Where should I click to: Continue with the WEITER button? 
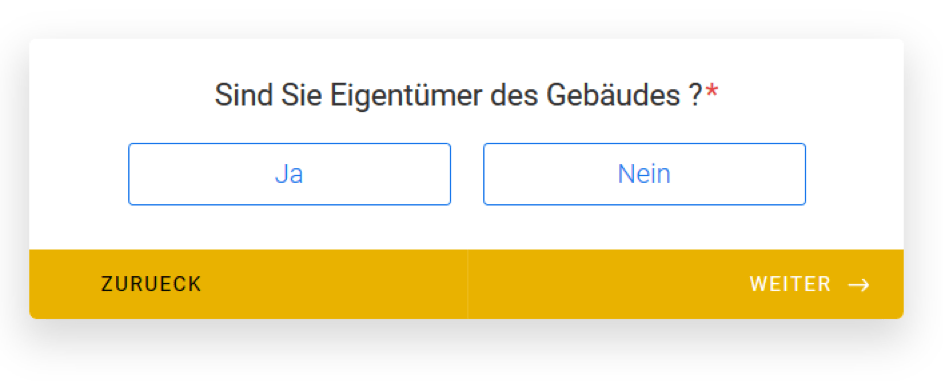686,284
